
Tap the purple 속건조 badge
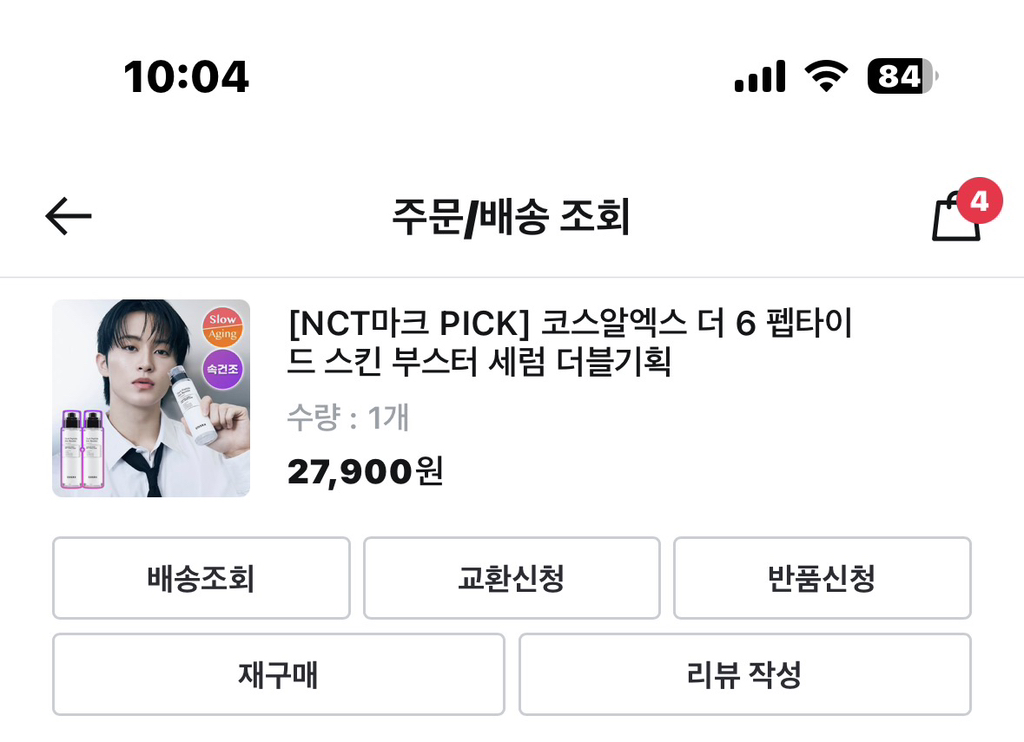(x=222, y=368)
